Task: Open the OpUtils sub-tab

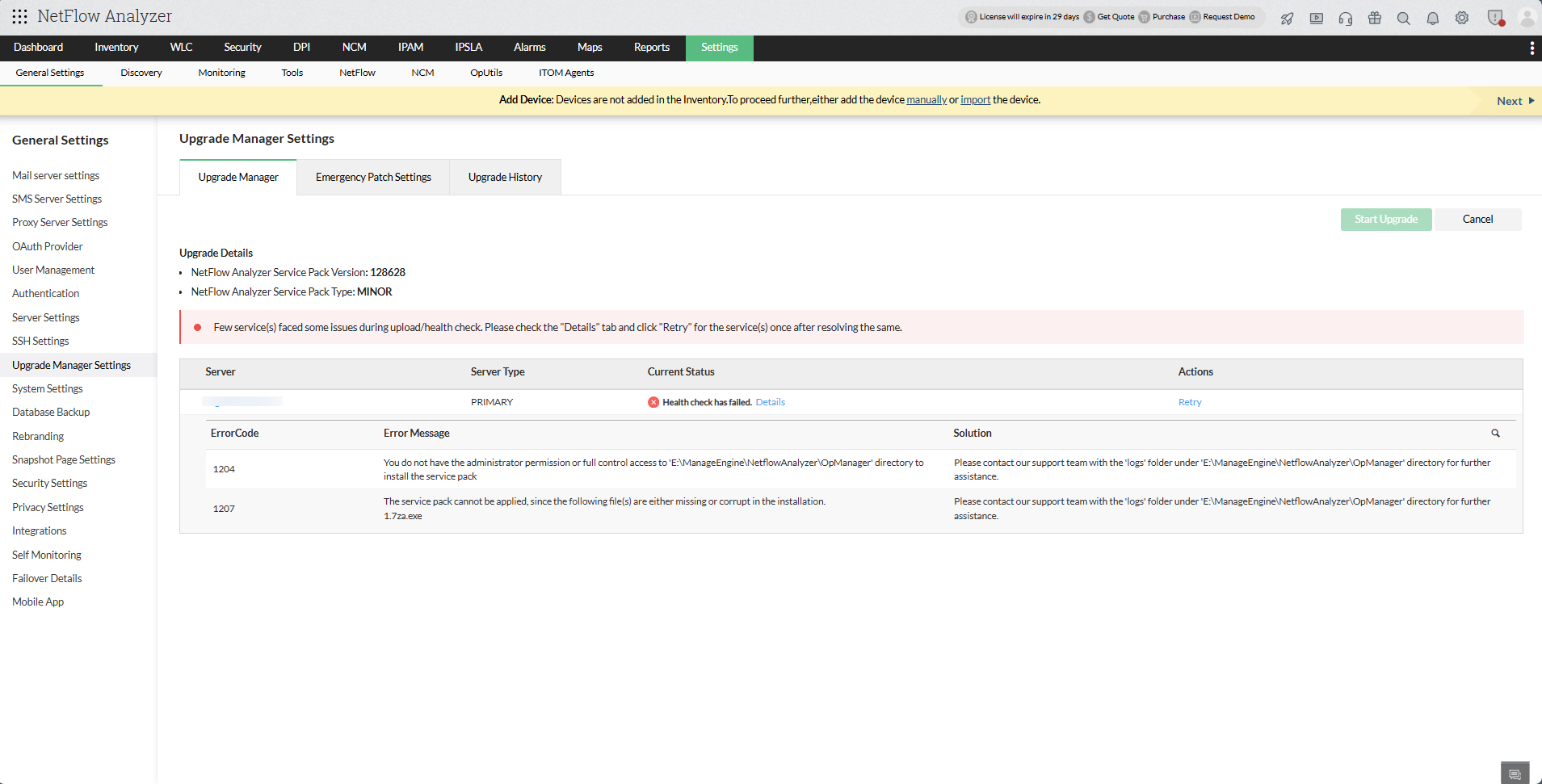Action: [486, 73]
